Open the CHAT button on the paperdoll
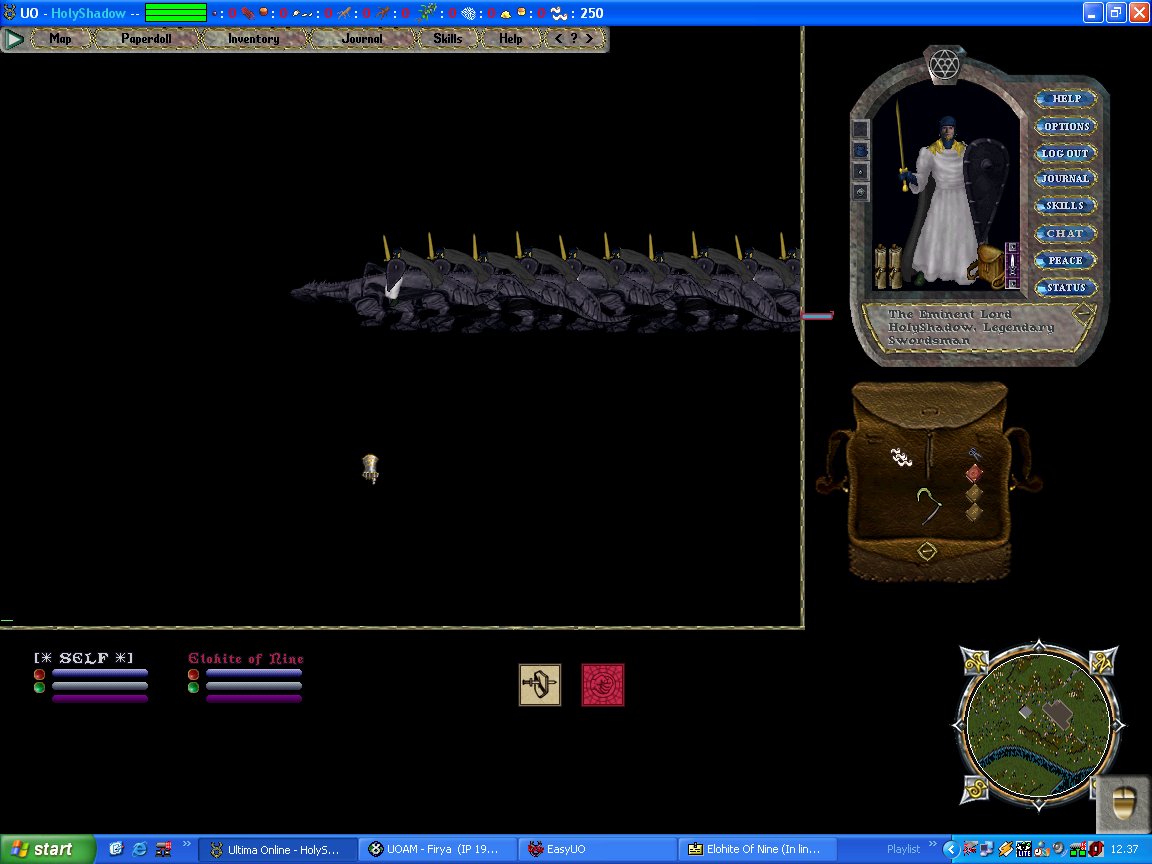This screenshot has height=864, width=1152. [x=1065, y=234]
